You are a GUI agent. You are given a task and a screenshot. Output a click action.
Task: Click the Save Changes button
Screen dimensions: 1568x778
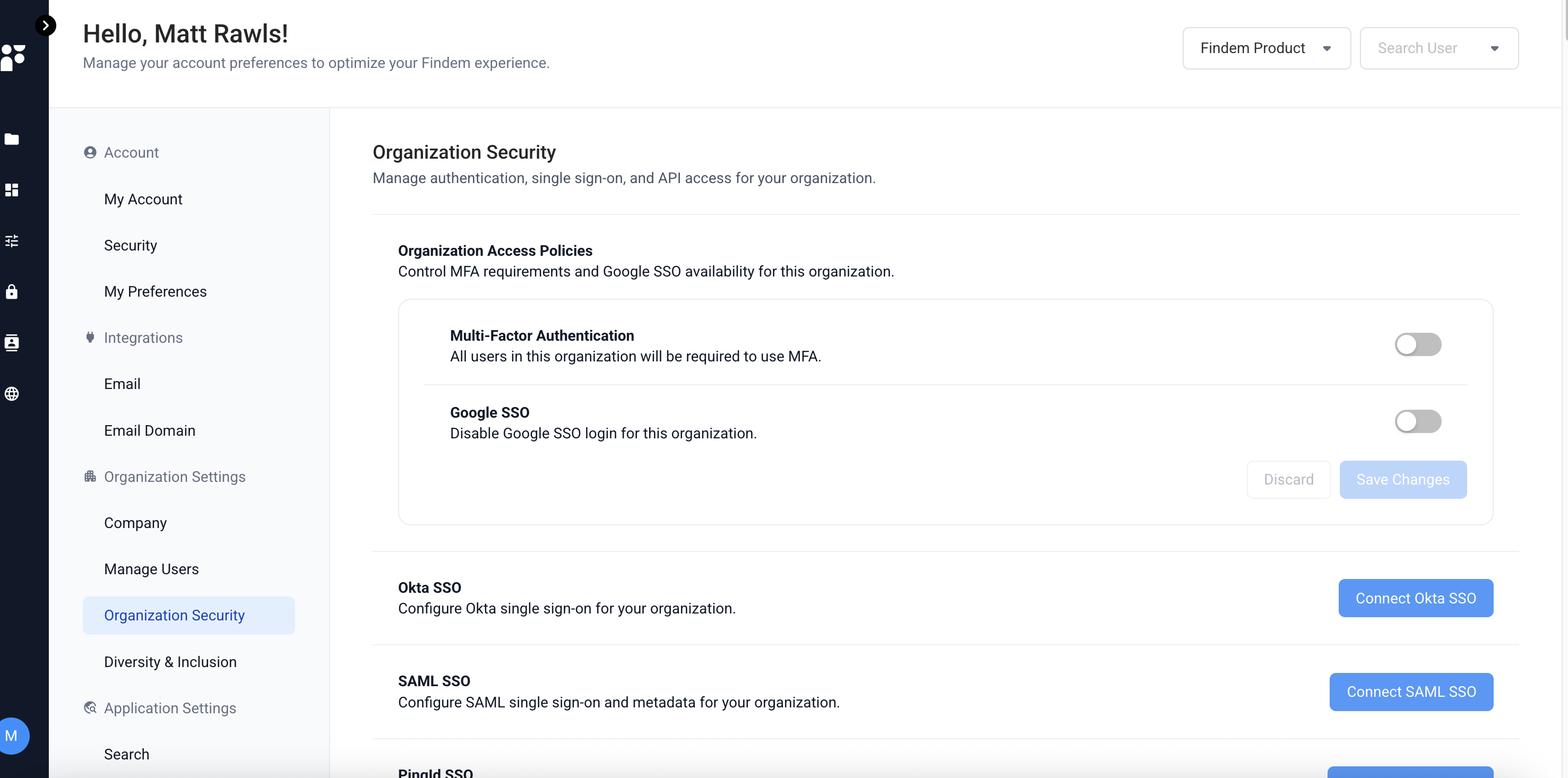pos(1402,480)
